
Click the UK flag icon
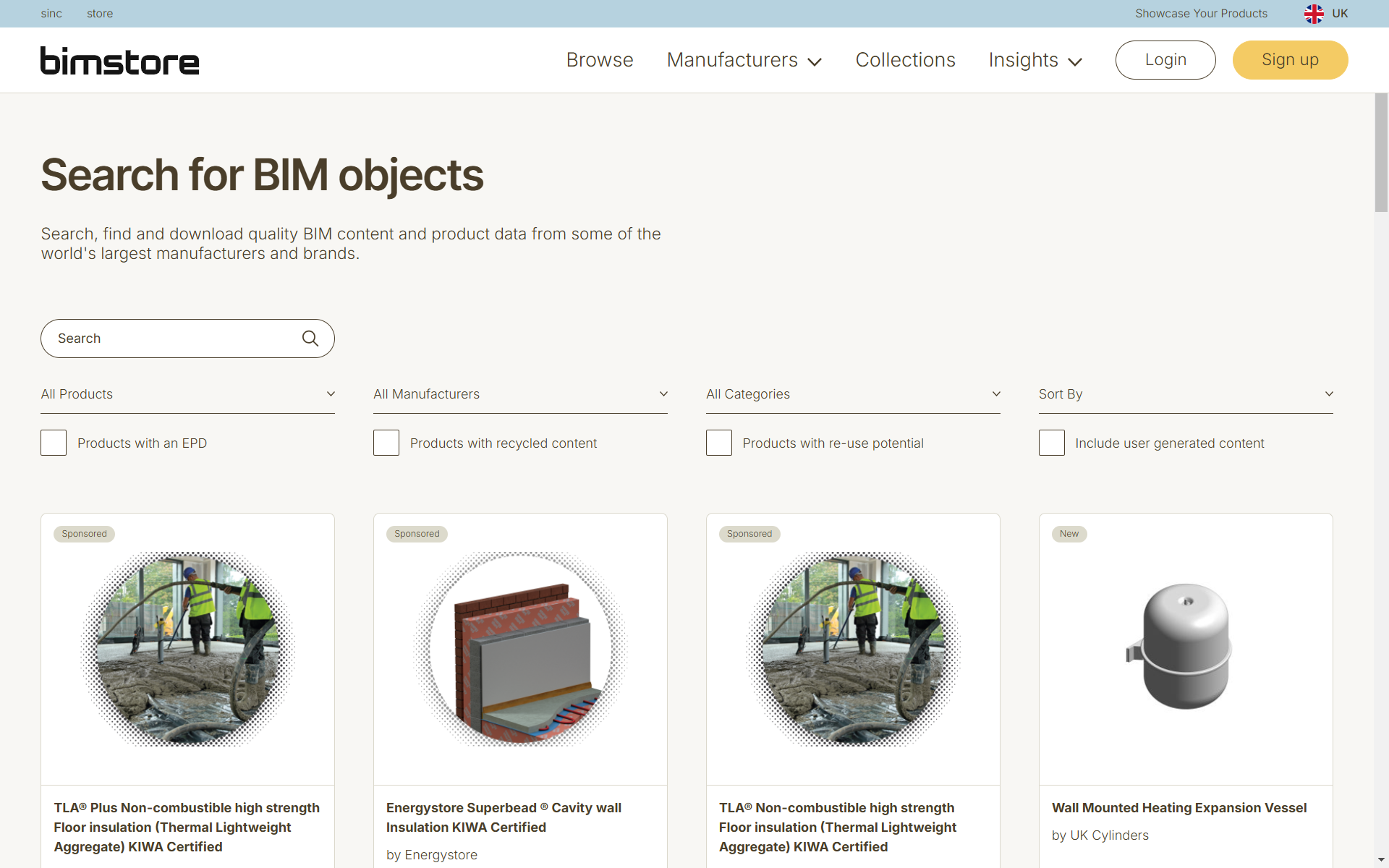click(x=1314, y=14)
